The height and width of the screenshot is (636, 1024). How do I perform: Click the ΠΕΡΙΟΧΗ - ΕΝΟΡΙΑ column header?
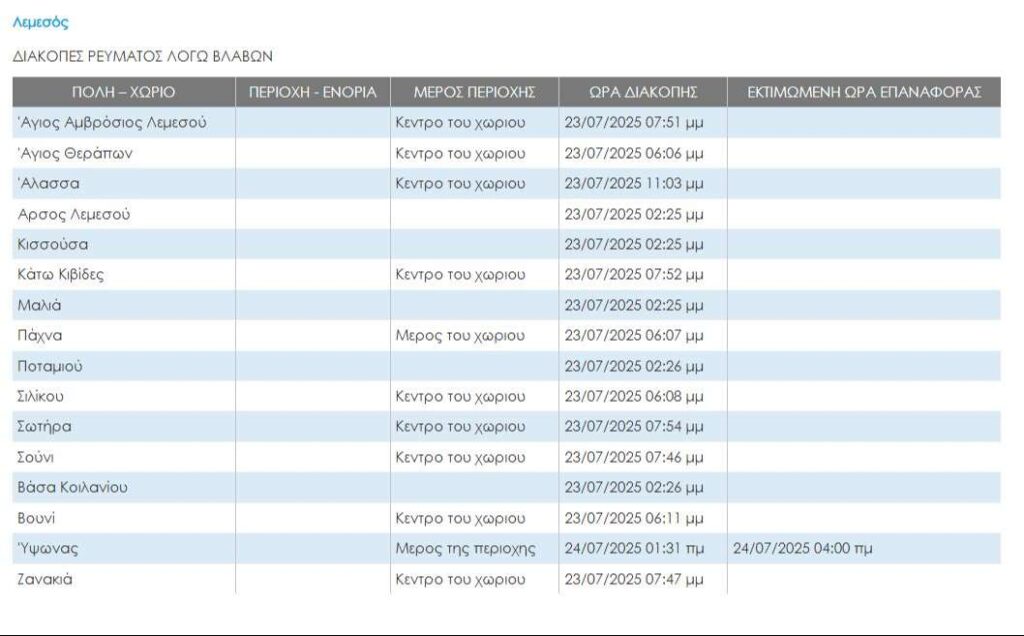[x=312, y=92]
